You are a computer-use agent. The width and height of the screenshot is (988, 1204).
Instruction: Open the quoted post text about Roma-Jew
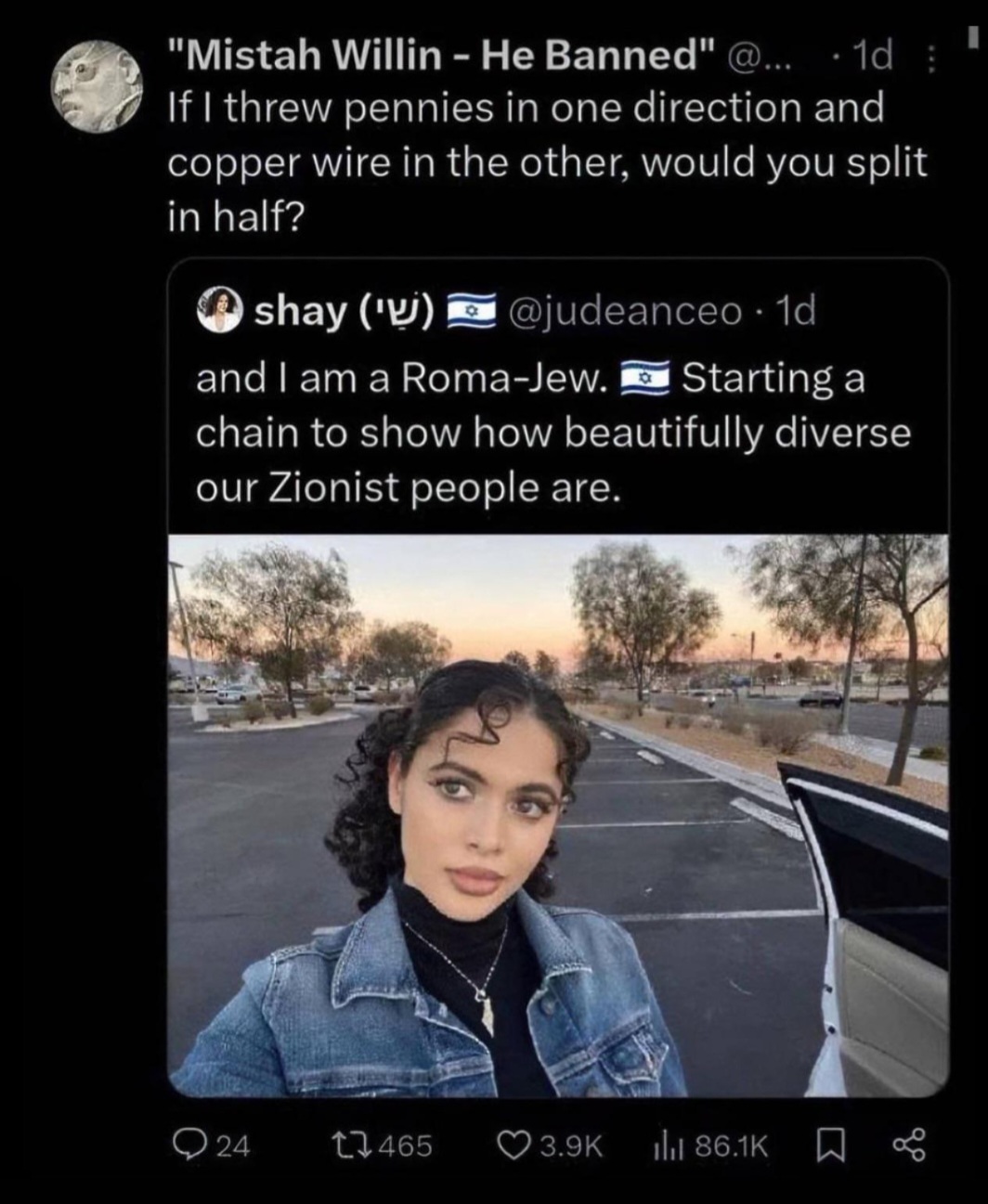click(553, 433)
